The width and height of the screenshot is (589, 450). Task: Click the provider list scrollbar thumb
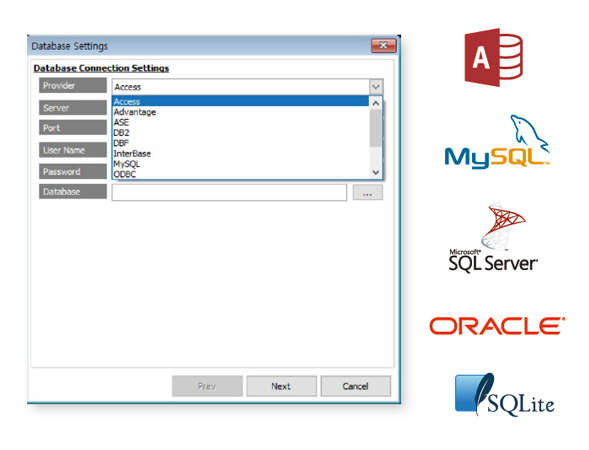coord(376,128)
